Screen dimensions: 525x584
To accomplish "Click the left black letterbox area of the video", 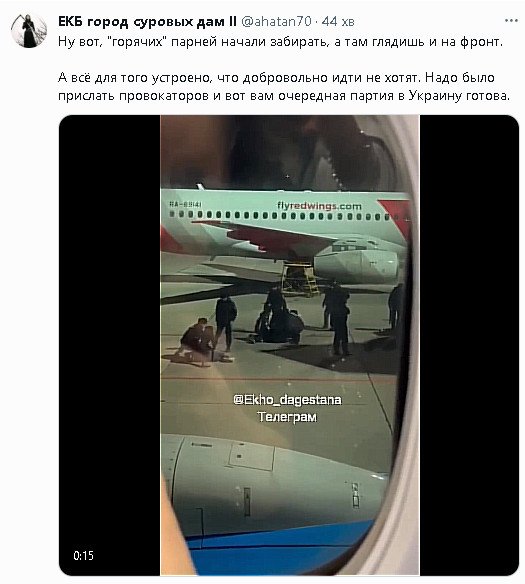I will (109, 345).
